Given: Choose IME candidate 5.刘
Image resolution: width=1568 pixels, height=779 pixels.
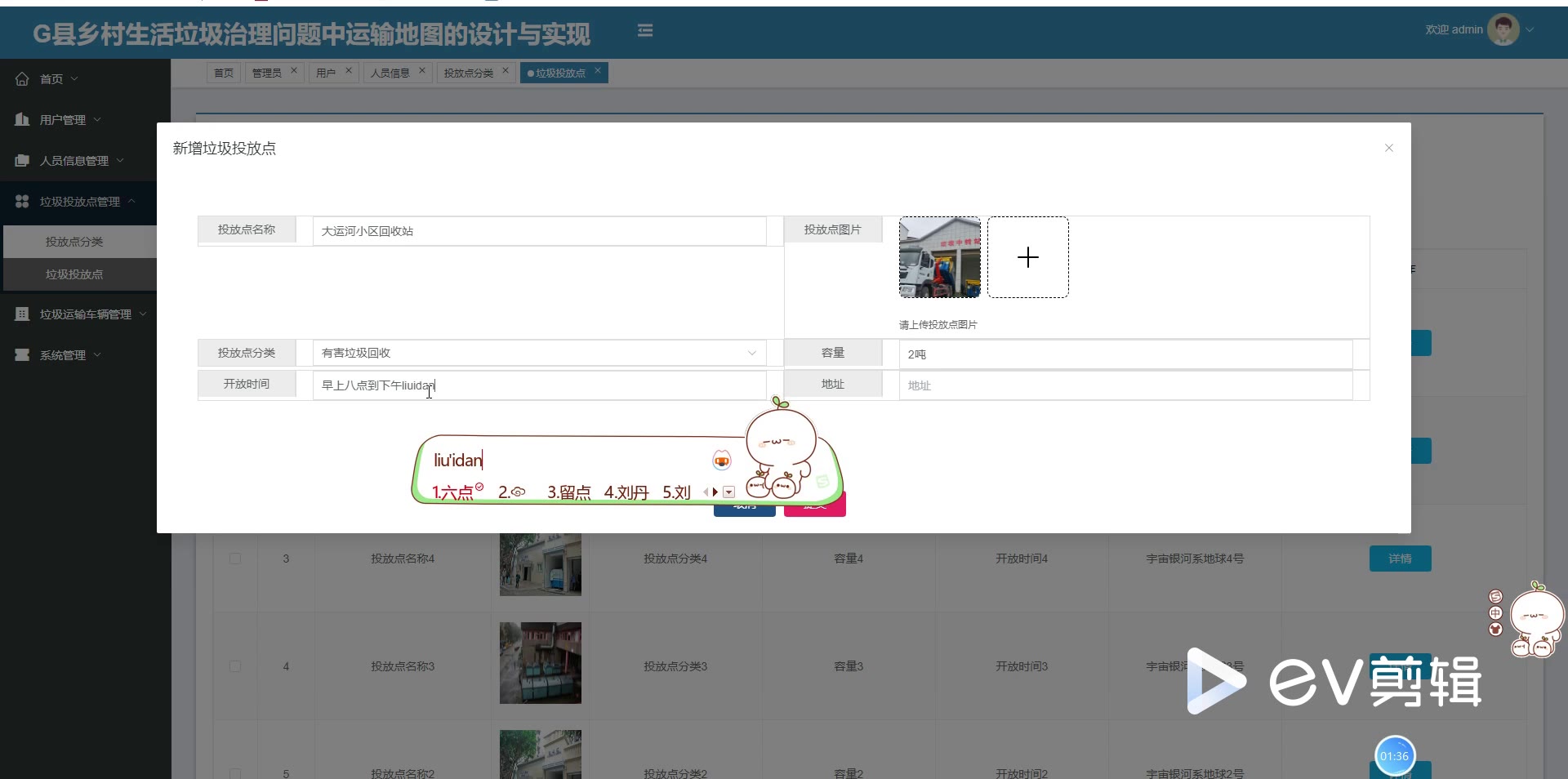Looking at the screenshot, I should (x=676, y=492).
